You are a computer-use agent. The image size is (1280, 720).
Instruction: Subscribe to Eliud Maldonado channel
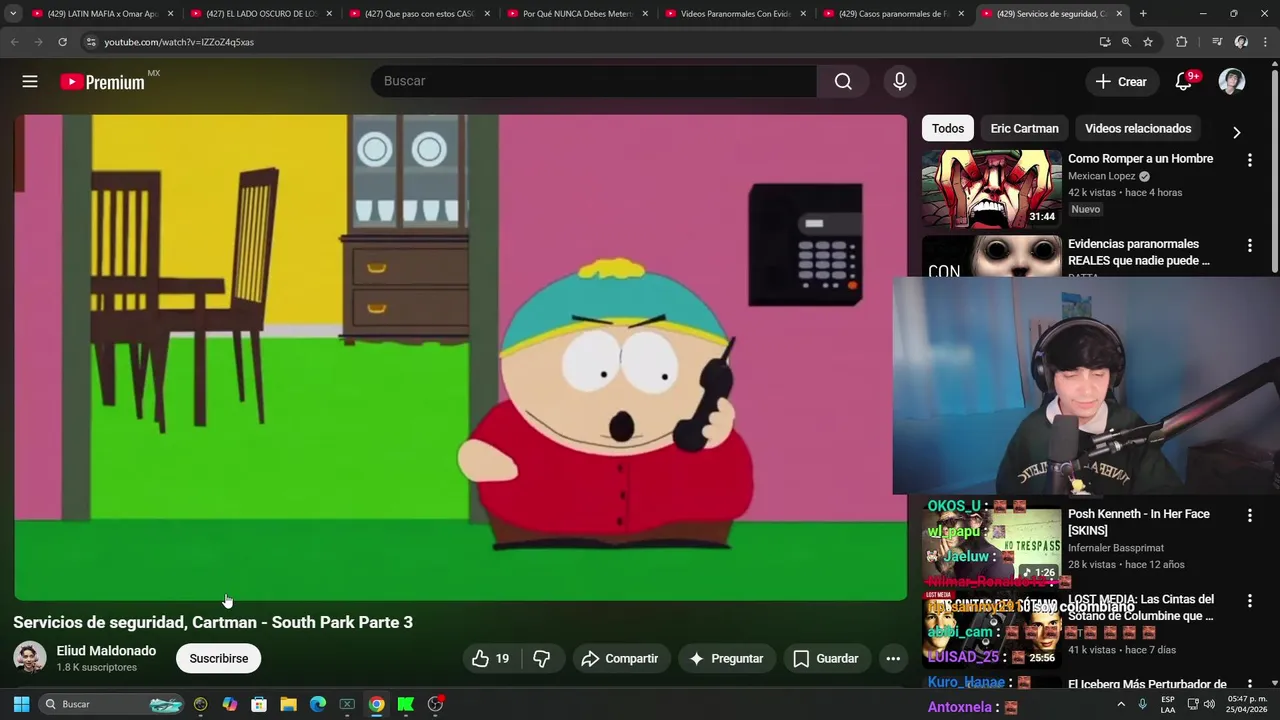pos(219,658)
